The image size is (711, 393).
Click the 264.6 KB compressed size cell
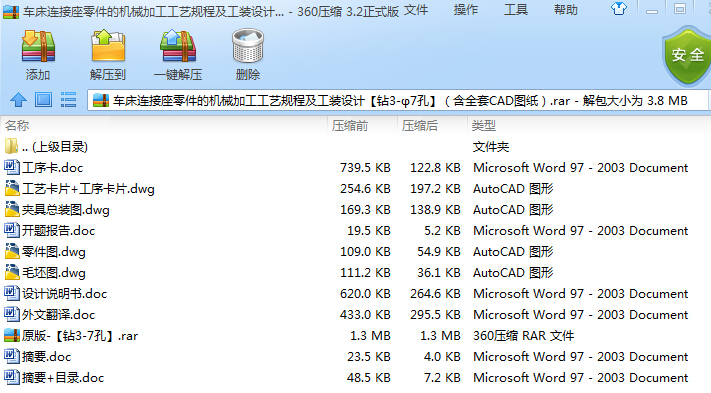[x=435, y=294]
